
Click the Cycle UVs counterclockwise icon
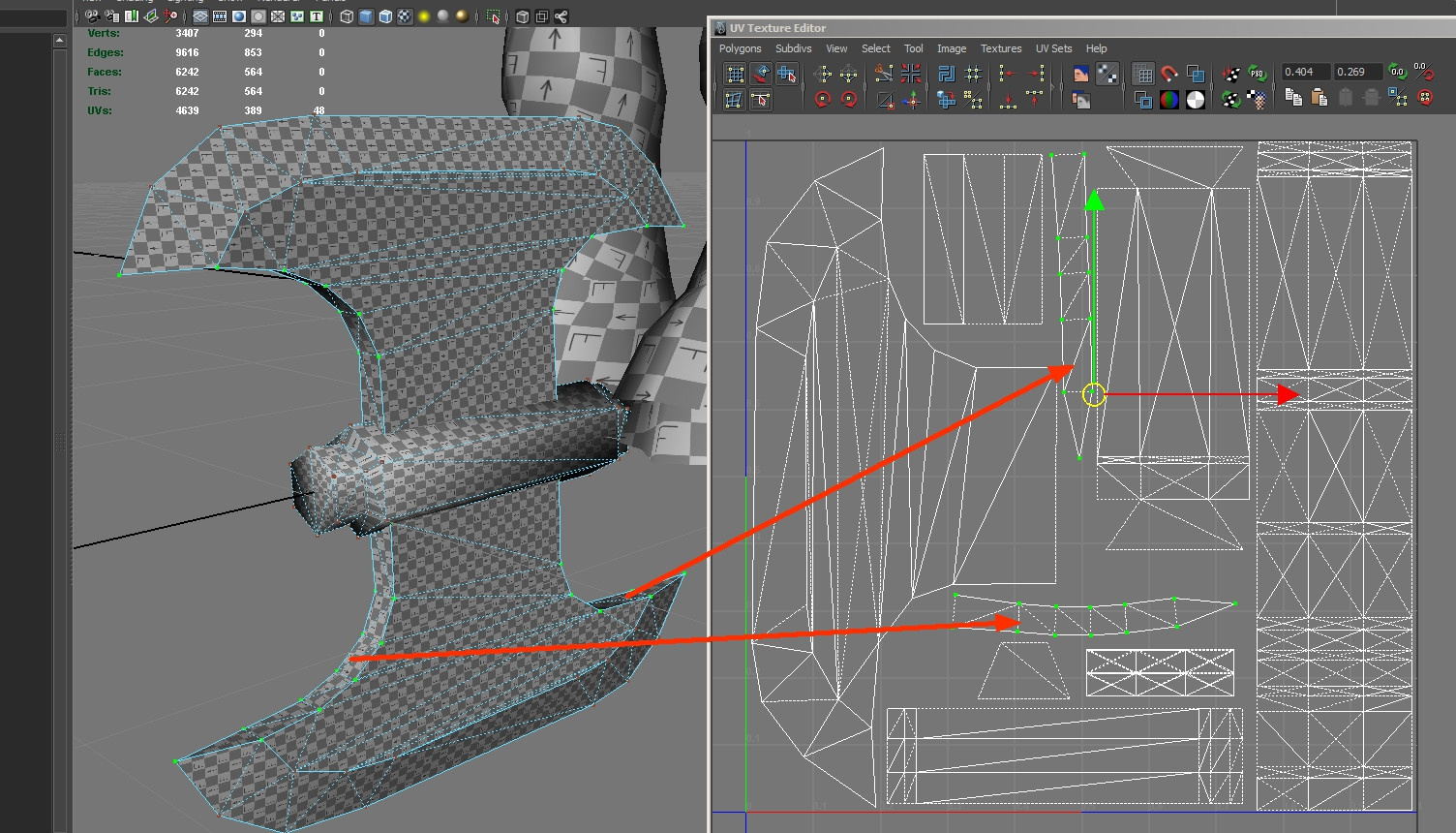coord(1424,97)
